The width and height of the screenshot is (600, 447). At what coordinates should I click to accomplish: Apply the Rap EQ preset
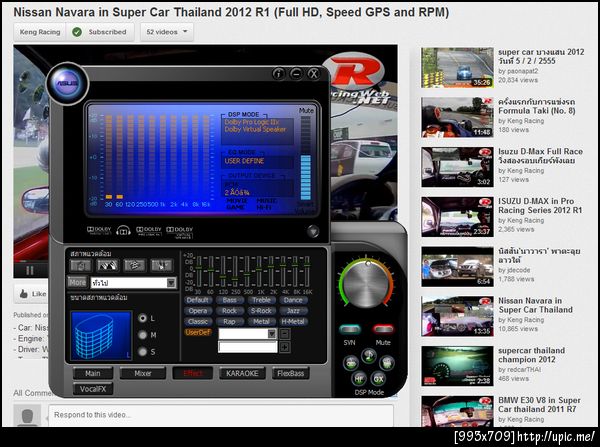[x=229, y=321]
